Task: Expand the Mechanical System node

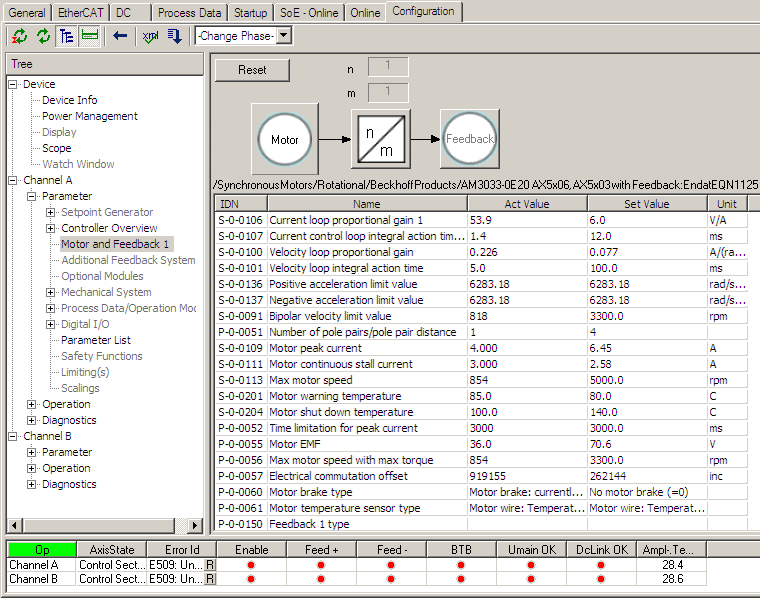Action: 50,292
